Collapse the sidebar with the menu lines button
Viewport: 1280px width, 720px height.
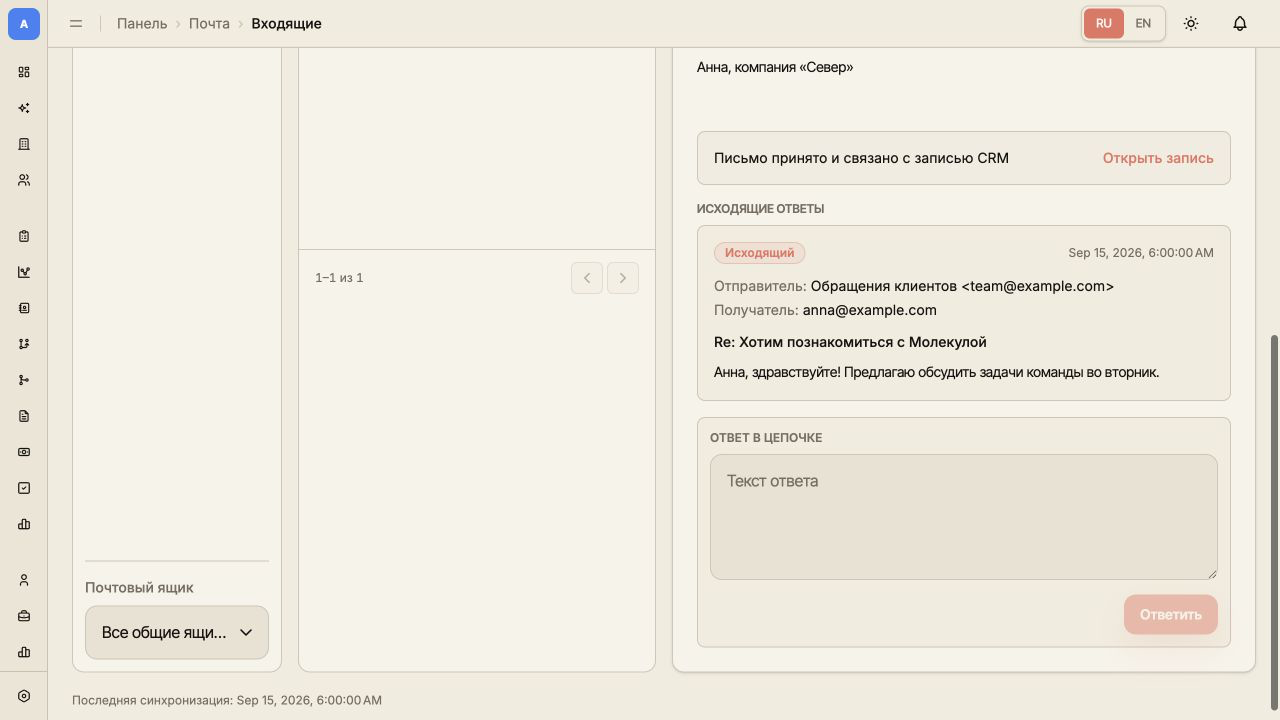pos(76,23)
